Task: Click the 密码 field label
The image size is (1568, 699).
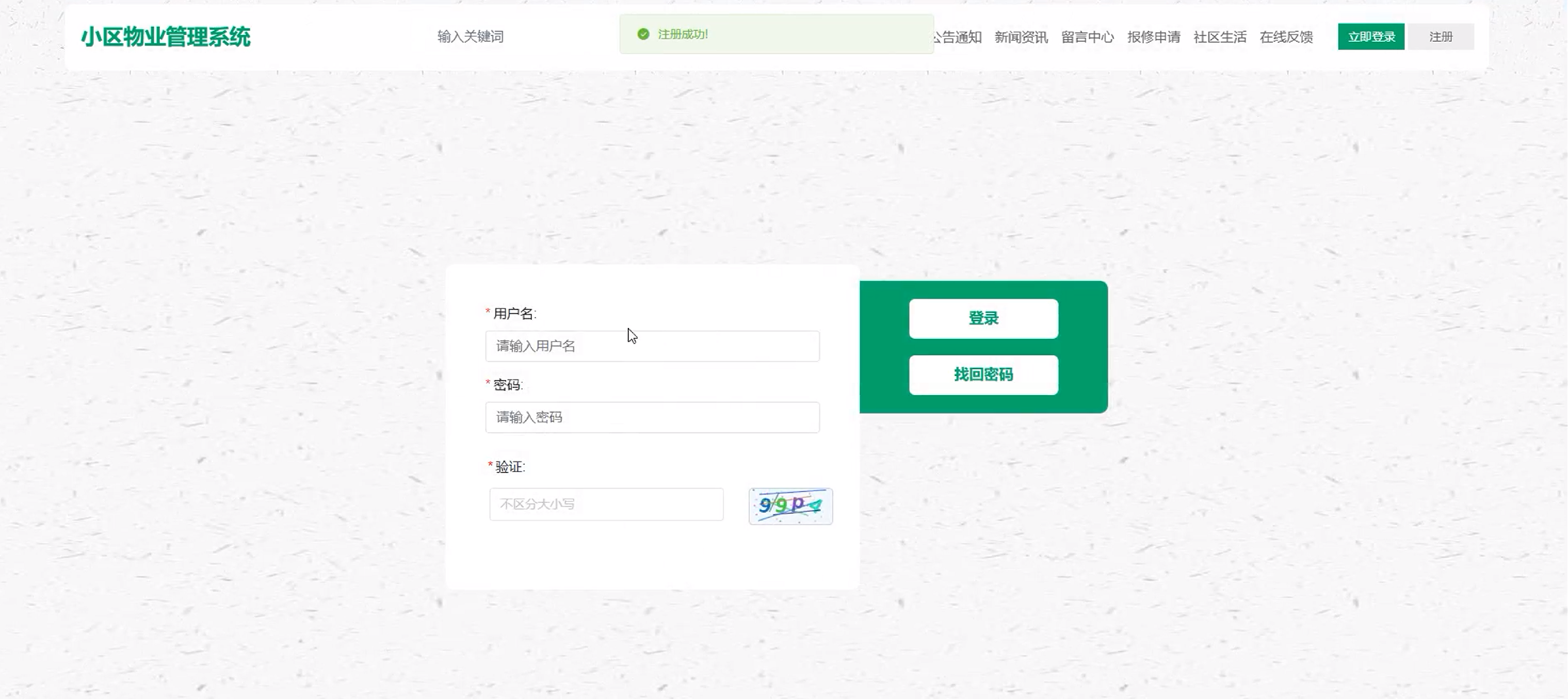Action: pyautogui.click(x=507, y=385)
